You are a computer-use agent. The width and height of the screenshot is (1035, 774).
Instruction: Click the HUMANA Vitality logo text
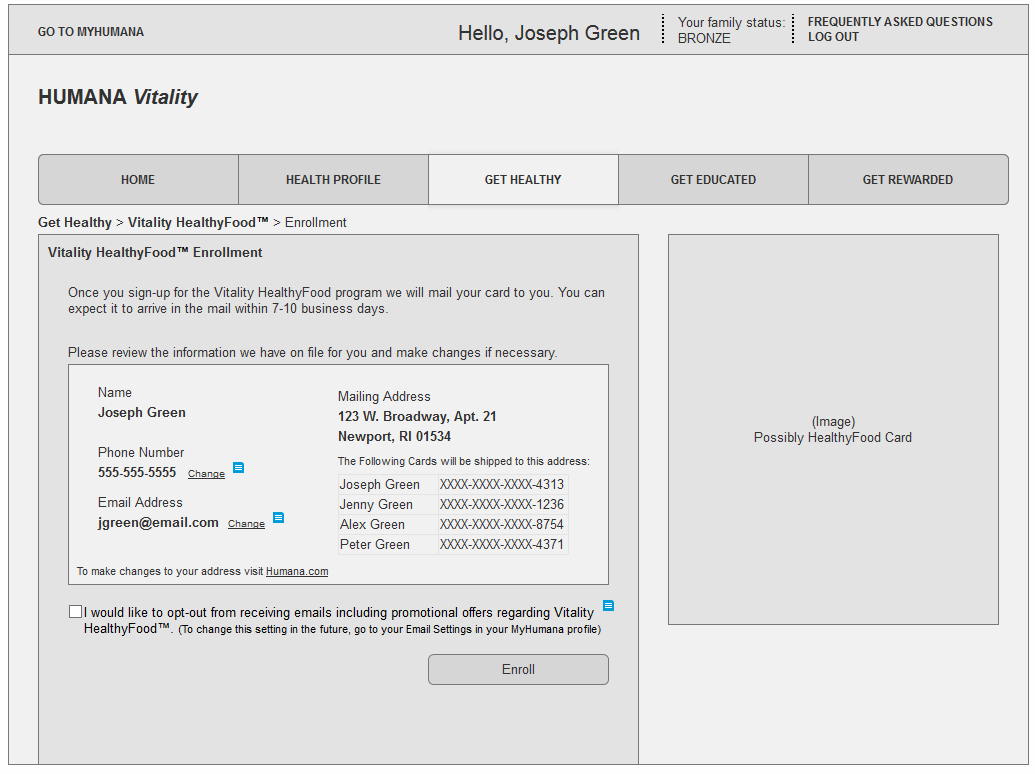coord(117,97)
